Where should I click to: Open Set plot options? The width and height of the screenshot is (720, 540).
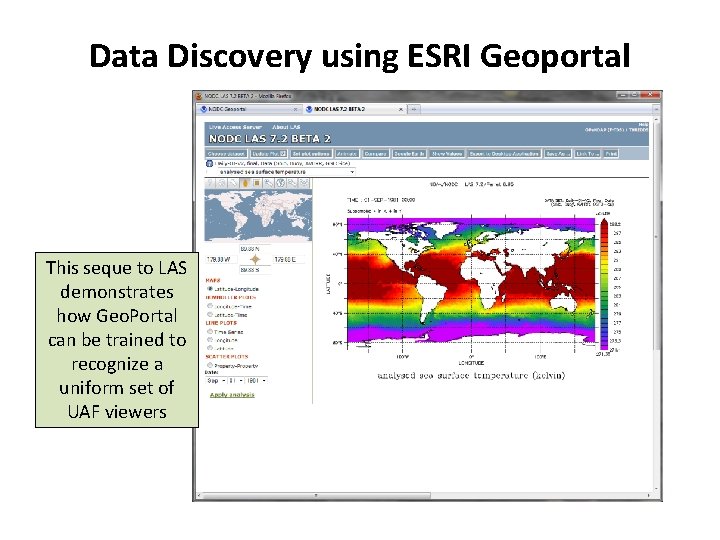tap(311, 153)
